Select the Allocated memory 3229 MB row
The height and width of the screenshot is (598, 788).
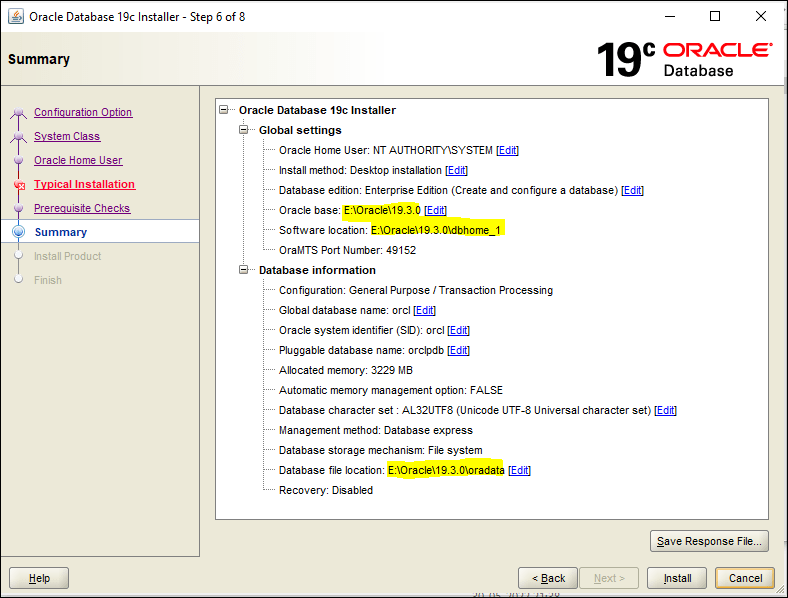(346, 370)
